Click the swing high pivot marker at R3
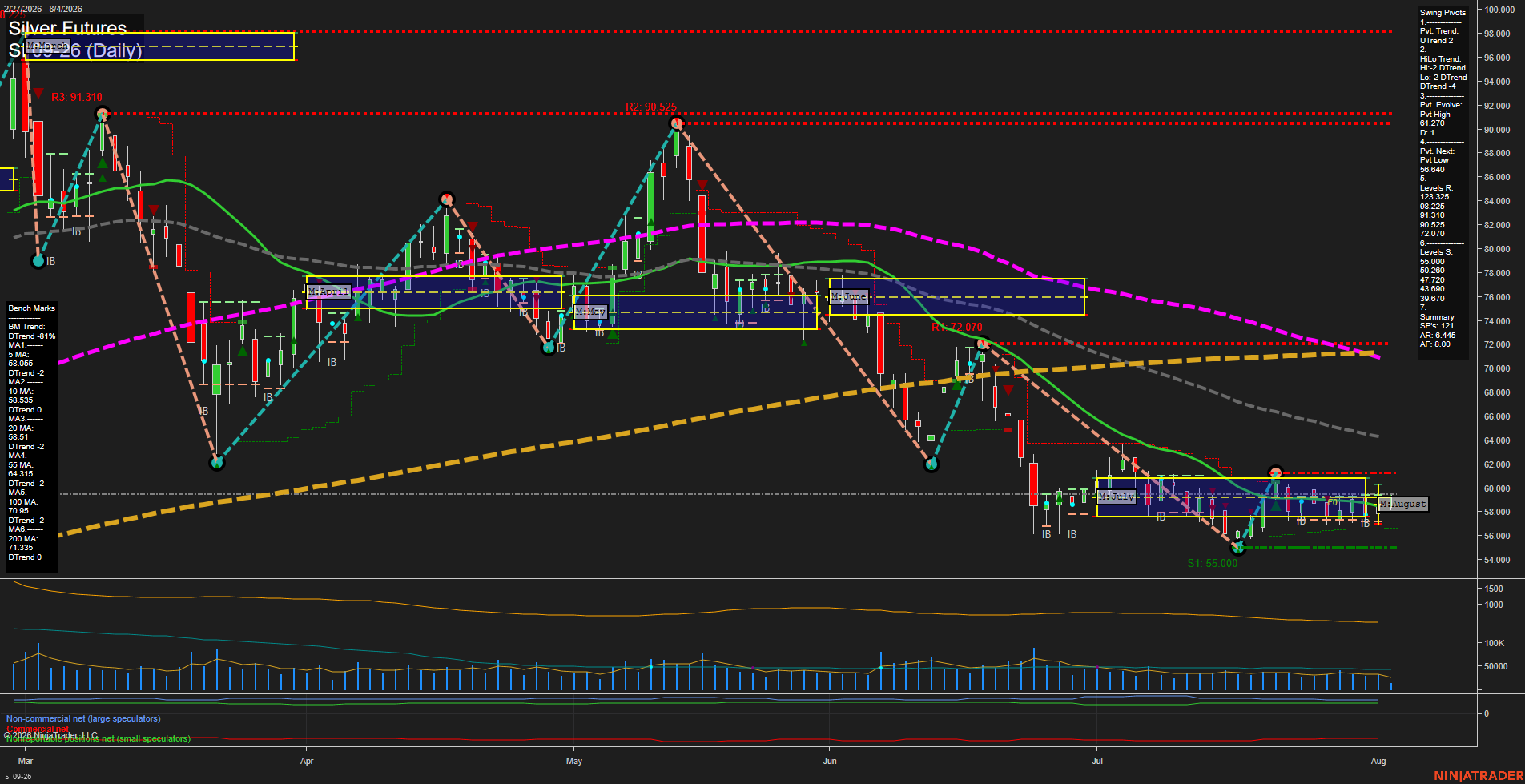 click(102, 114)
